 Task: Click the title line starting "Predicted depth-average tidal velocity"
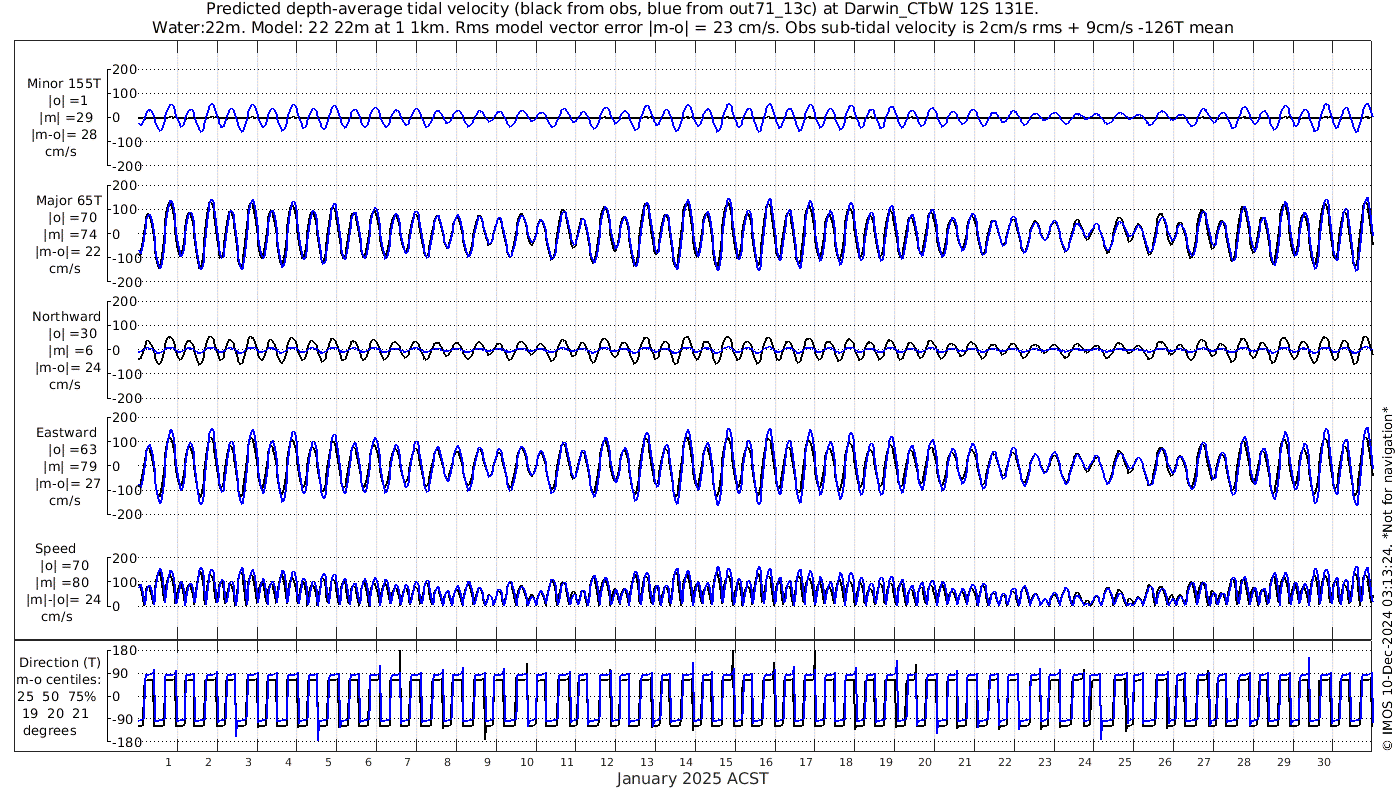(622, 9)
